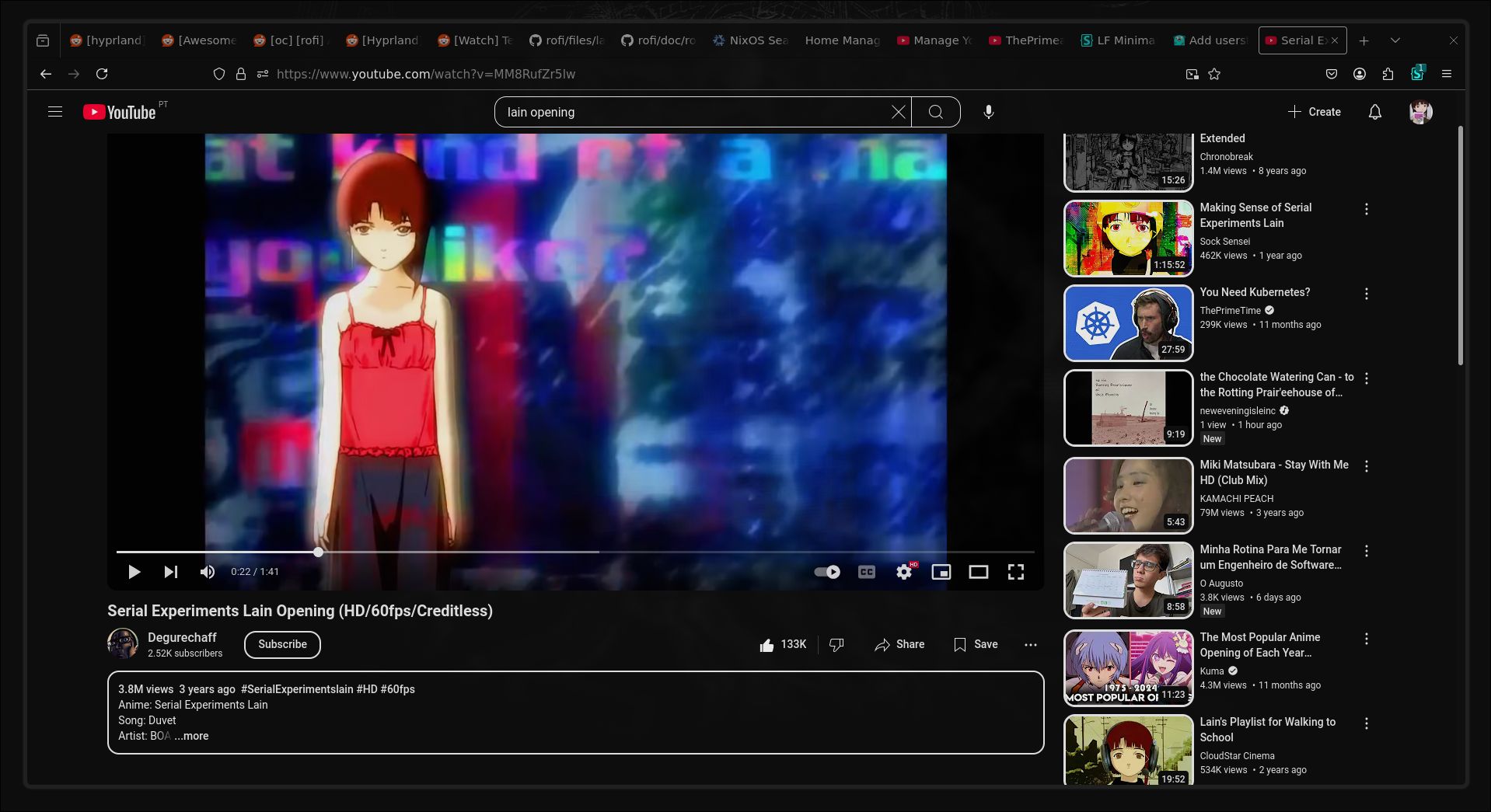Open menu for Most Popular Anime Opening video
Image resolution: width=1491 pixels, height=812 pixels.
[x=1366, y=639]
